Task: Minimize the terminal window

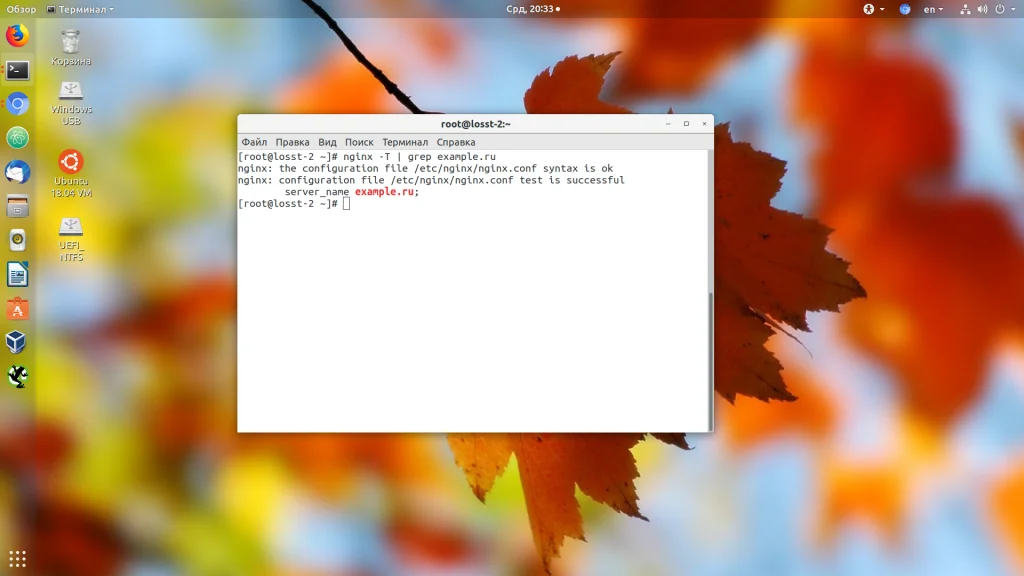Action: (x=668, y=123)
